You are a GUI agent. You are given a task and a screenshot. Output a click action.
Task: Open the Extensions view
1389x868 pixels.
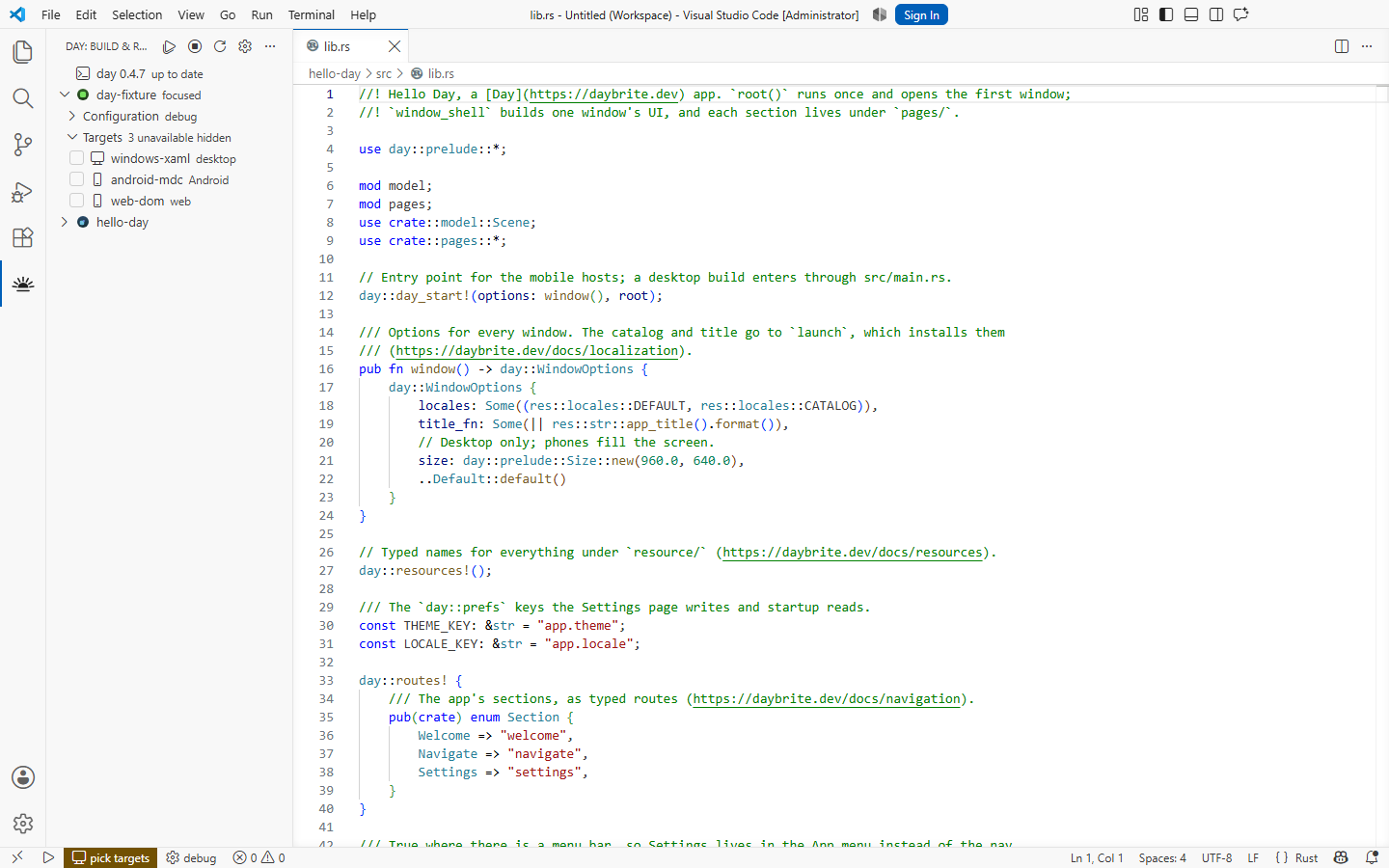coord(23,237)
